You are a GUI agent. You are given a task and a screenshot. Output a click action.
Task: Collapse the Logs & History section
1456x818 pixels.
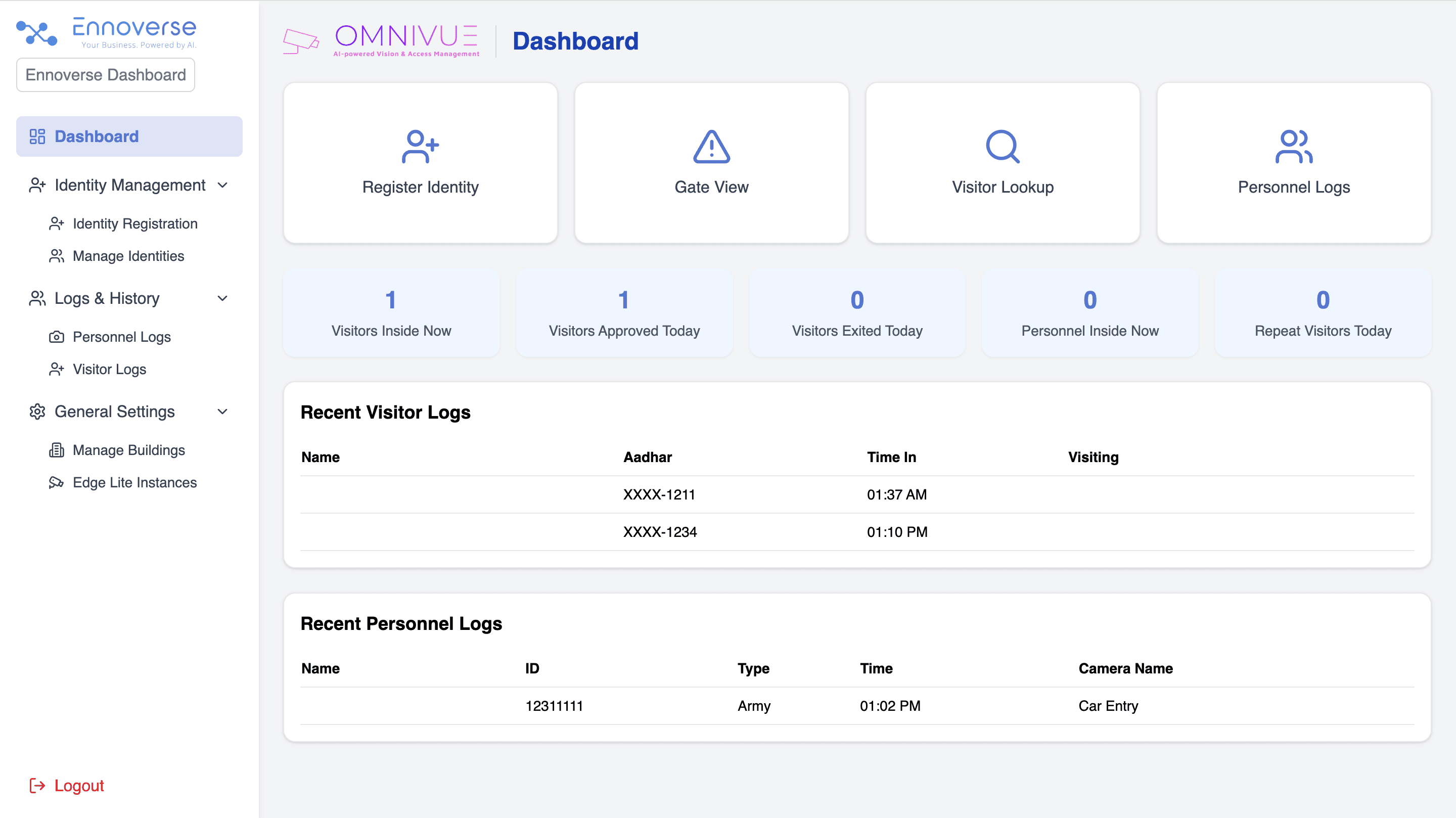pyautogui.click(x=222, y=298)
